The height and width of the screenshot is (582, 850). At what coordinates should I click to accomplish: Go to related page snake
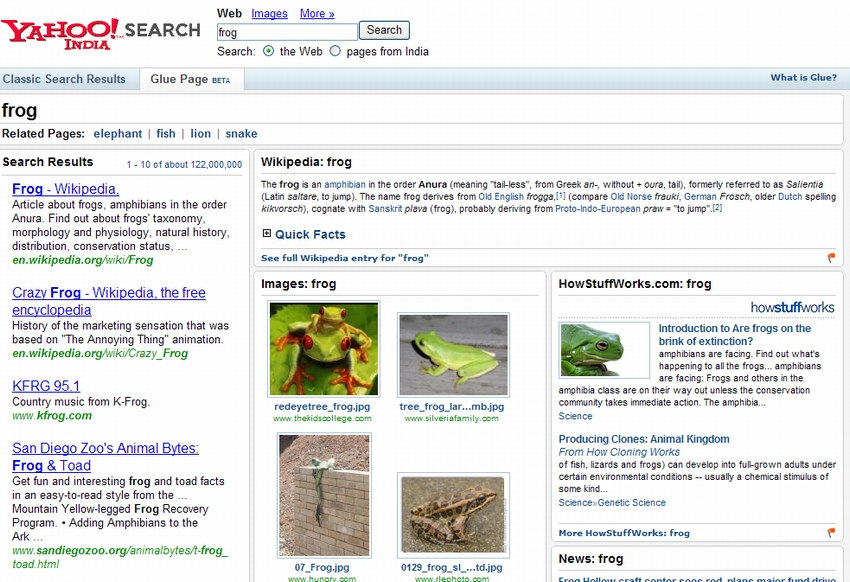click(x=241, y=133)
